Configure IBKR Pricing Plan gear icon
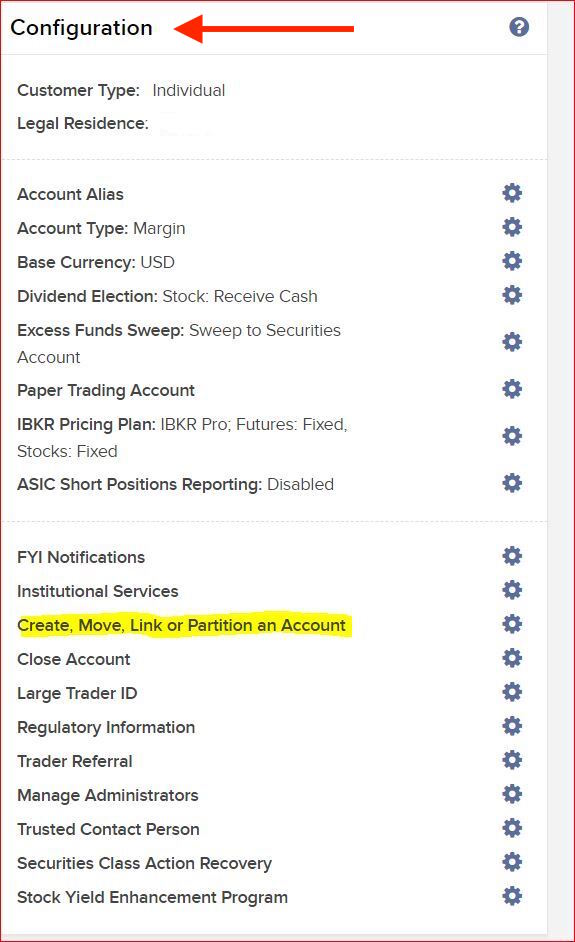 (x=512, y=436)
